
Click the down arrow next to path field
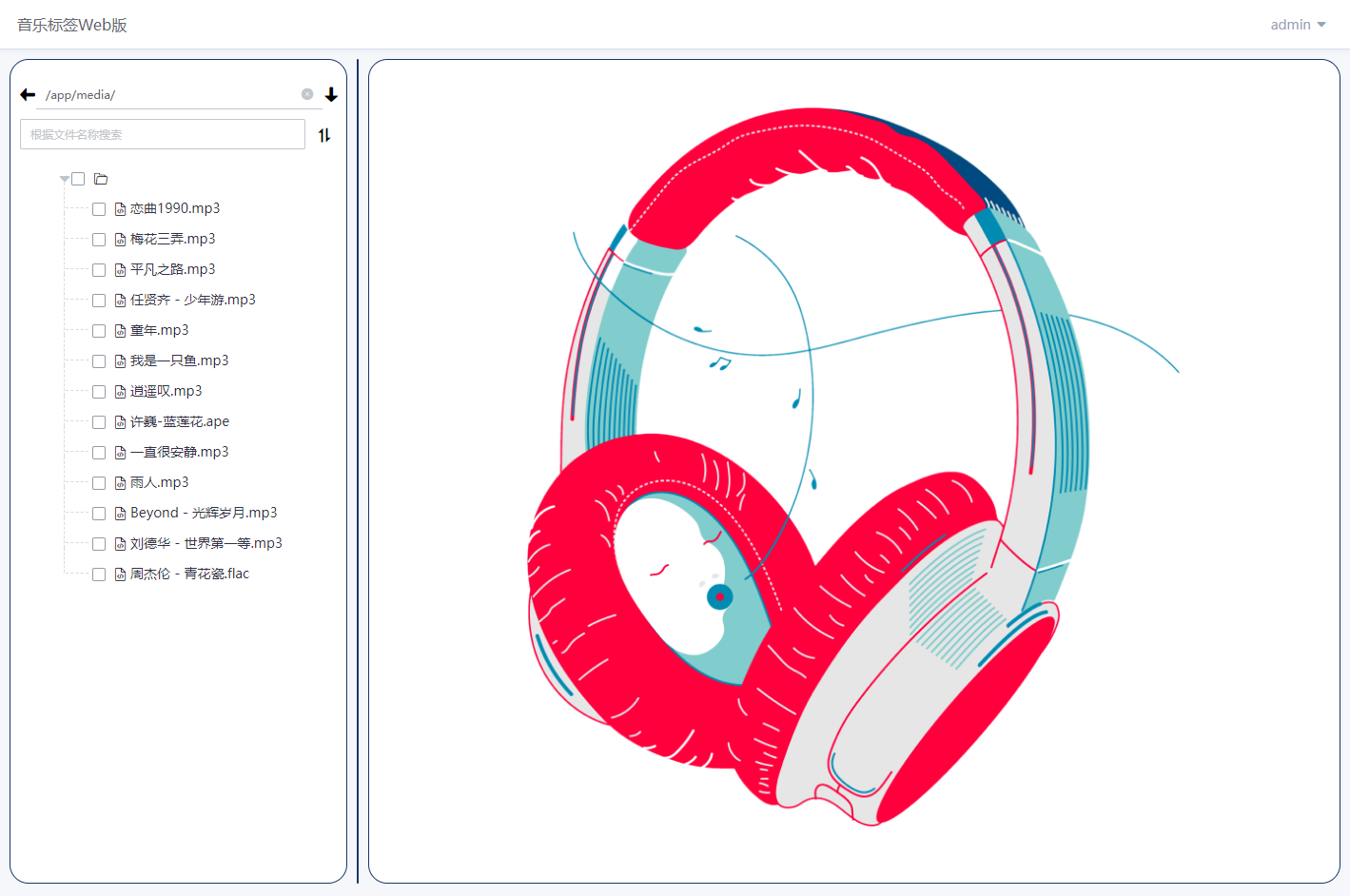[x=331, y=94]
